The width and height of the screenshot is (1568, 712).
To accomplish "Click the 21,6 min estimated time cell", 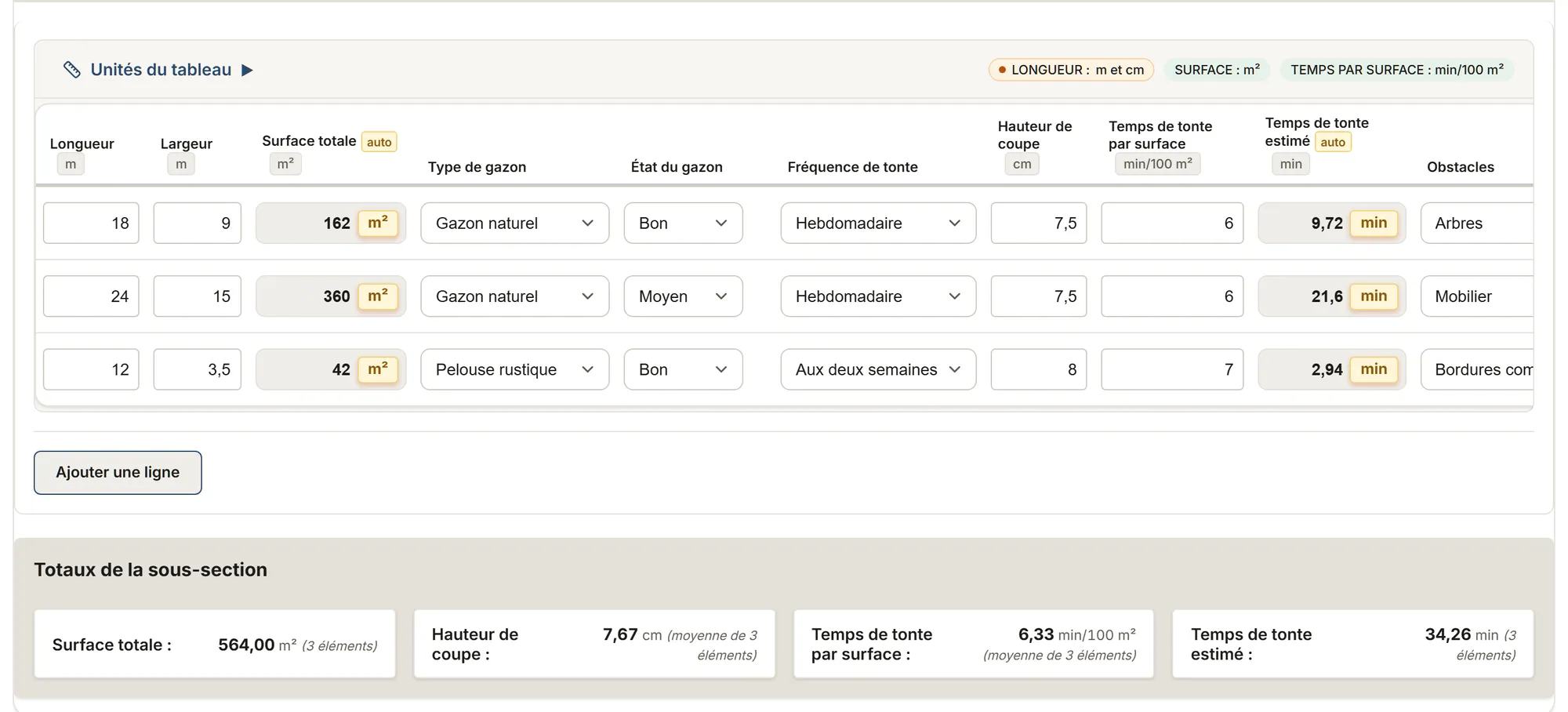I will [1332, 296].
